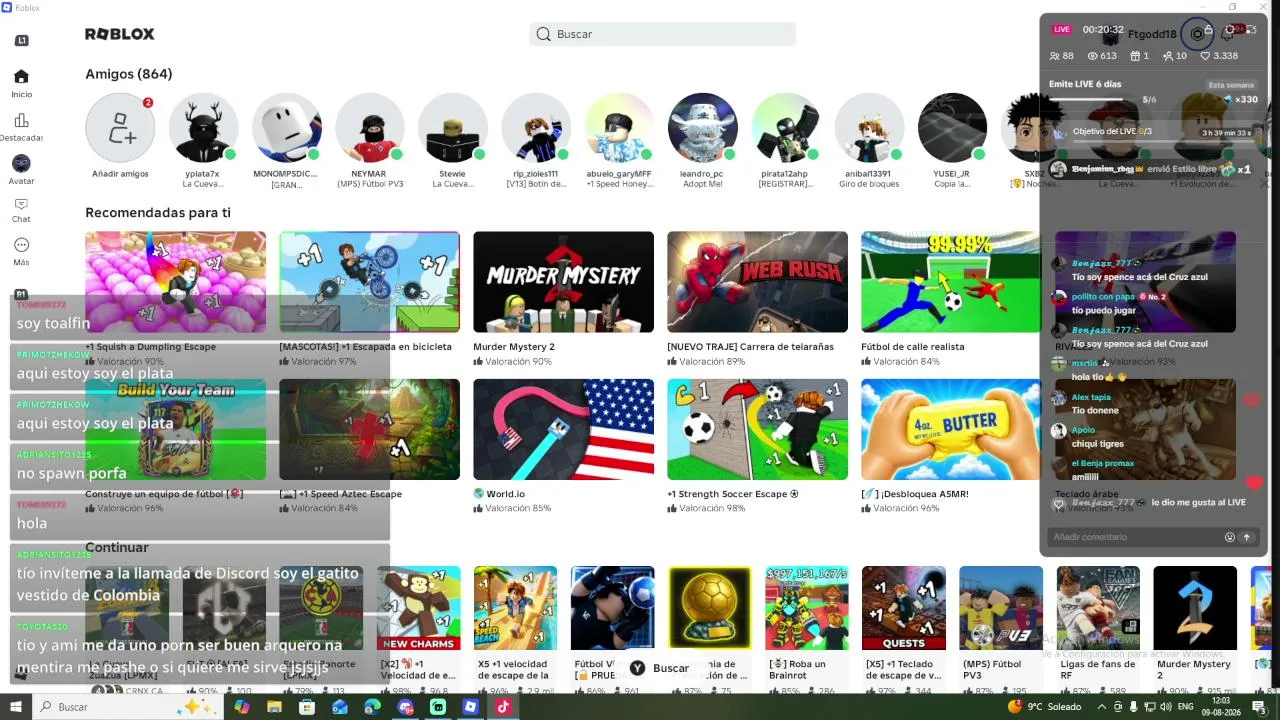1280x720 pixels.
Task: Open Roba un Brainrot game
Action: pos(807,608)
